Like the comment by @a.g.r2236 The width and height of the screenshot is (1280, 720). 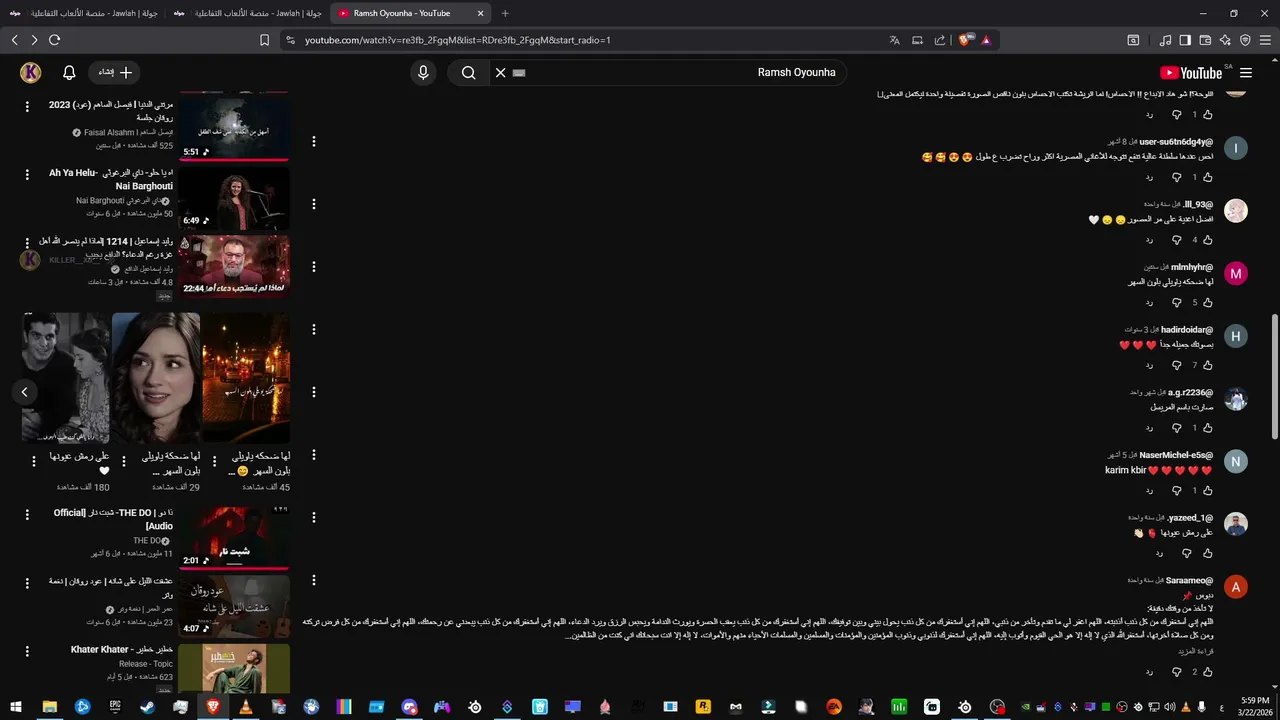click(1208, 428)
